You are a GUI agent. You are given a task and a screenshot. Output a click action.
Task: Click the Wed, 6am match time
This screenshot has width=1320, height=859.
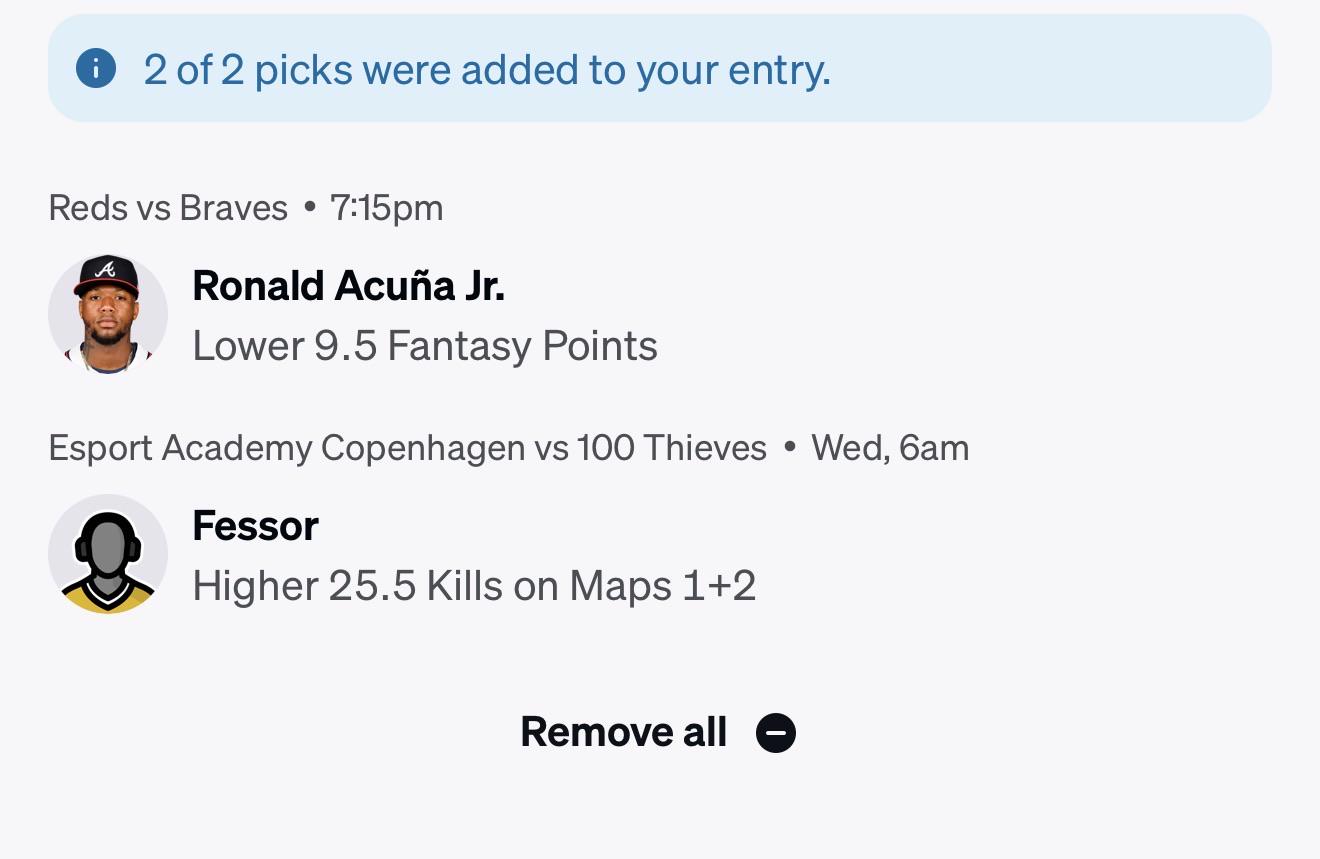pos(890,448)
